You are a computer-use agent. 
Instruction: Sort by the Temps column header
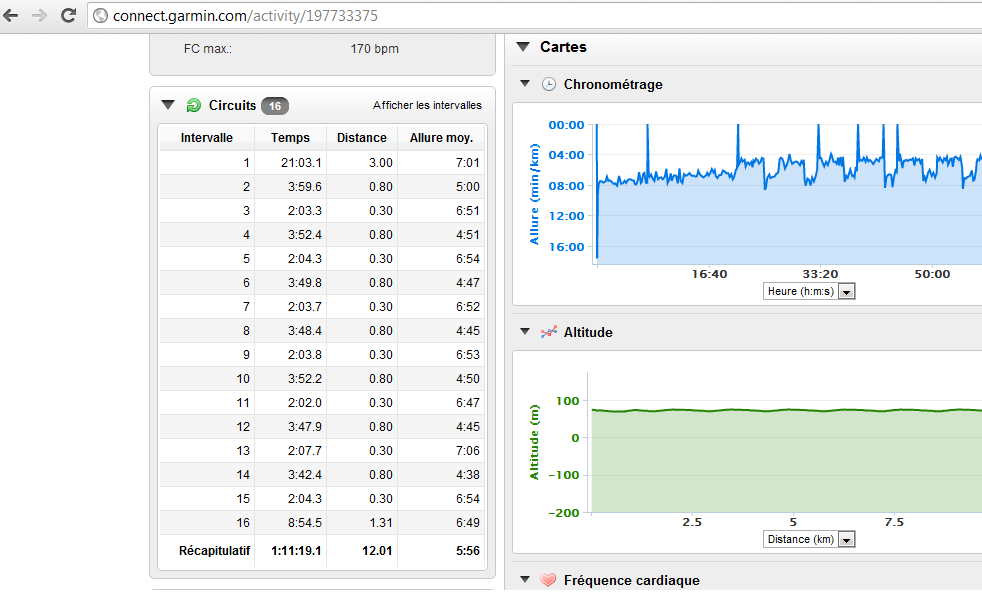[290, 138]
